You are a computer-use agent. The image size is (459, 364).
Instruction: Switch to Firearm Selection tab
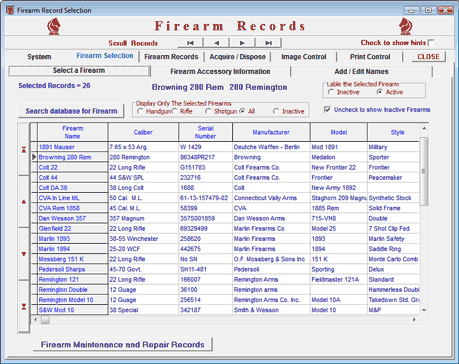[105, 56]
